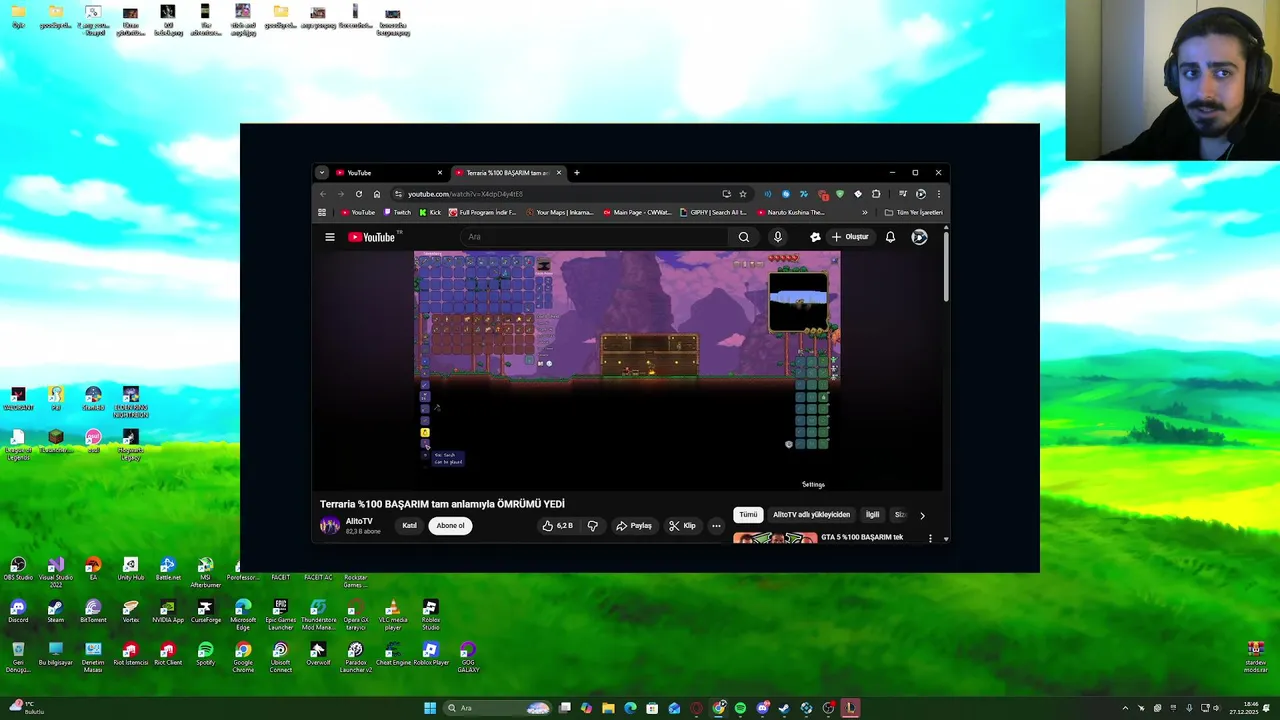Open Spotify desktop shortcut
1280x720 pixels.
click(205, 654)
